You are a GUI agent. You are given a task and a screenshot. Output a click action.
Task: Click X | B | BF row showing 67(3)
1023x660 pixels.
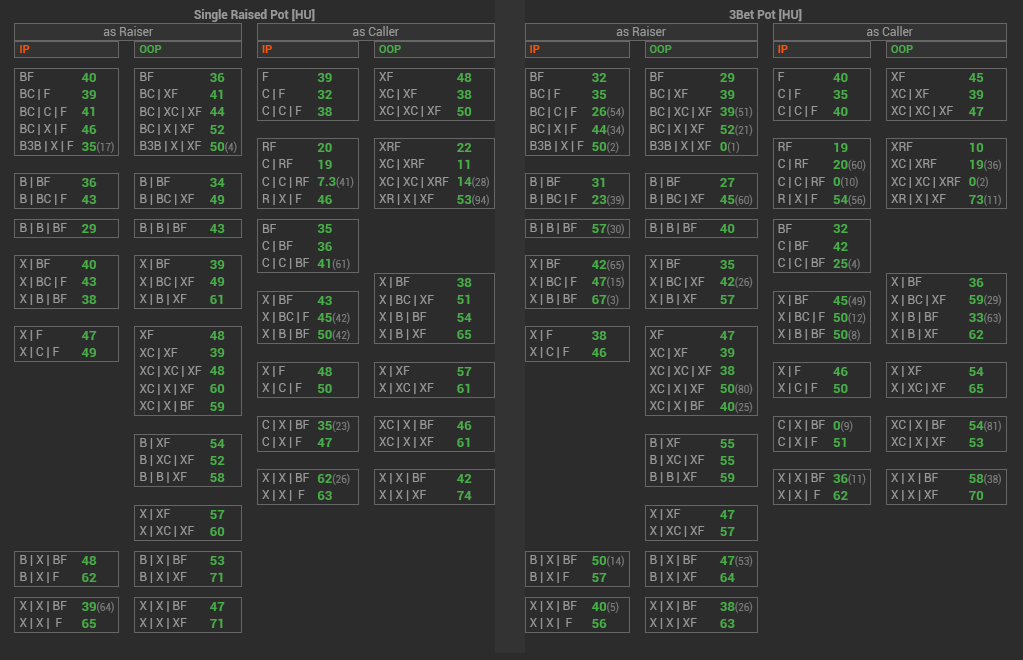(x=577, y=299)
